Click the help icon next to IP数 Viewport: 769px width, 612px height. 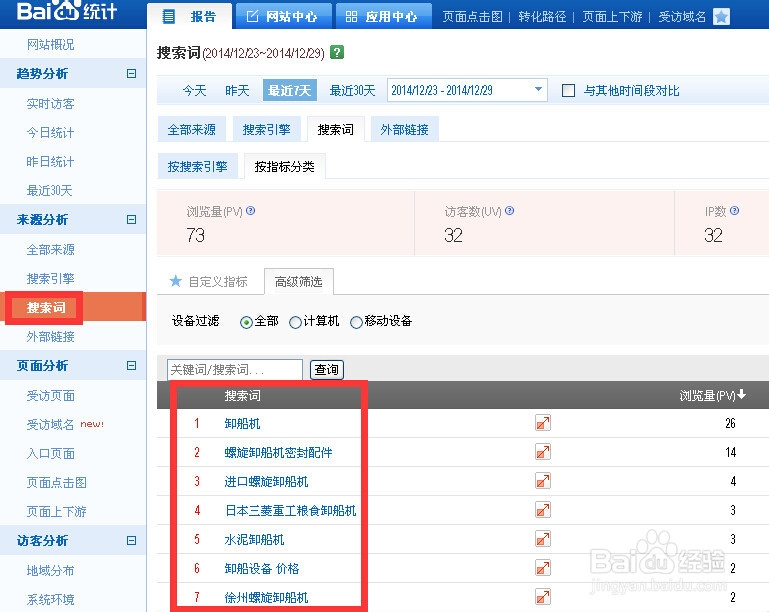tap(734, 211)
